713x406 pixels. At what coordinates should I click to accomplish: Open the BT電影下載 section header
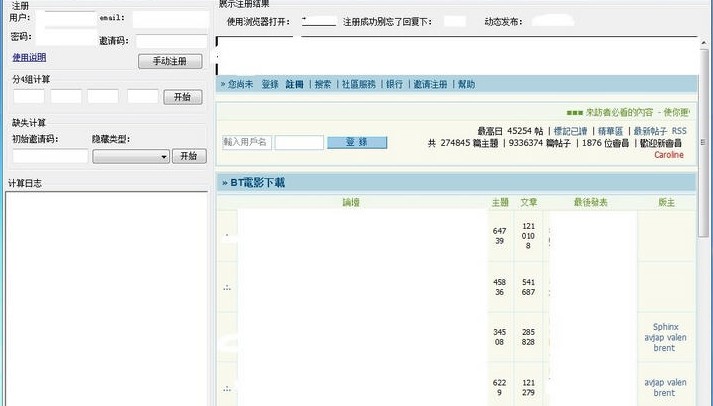(257, 183)
